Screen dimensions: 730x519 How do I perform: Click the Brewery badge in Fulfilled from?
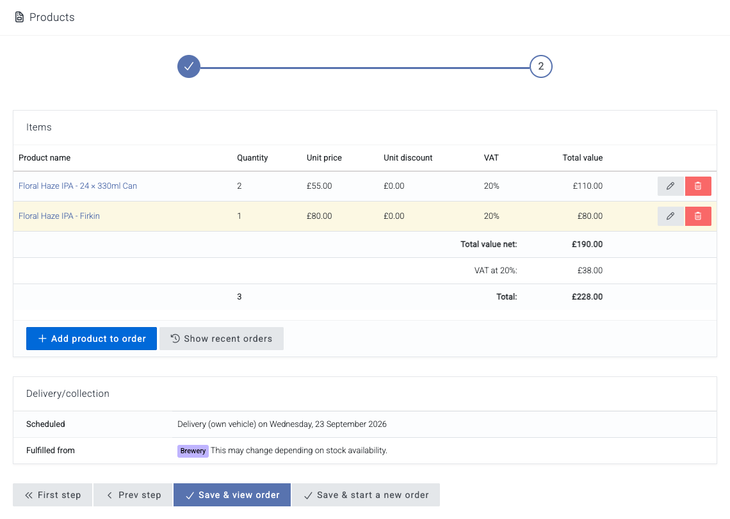[x=193, y=451]
